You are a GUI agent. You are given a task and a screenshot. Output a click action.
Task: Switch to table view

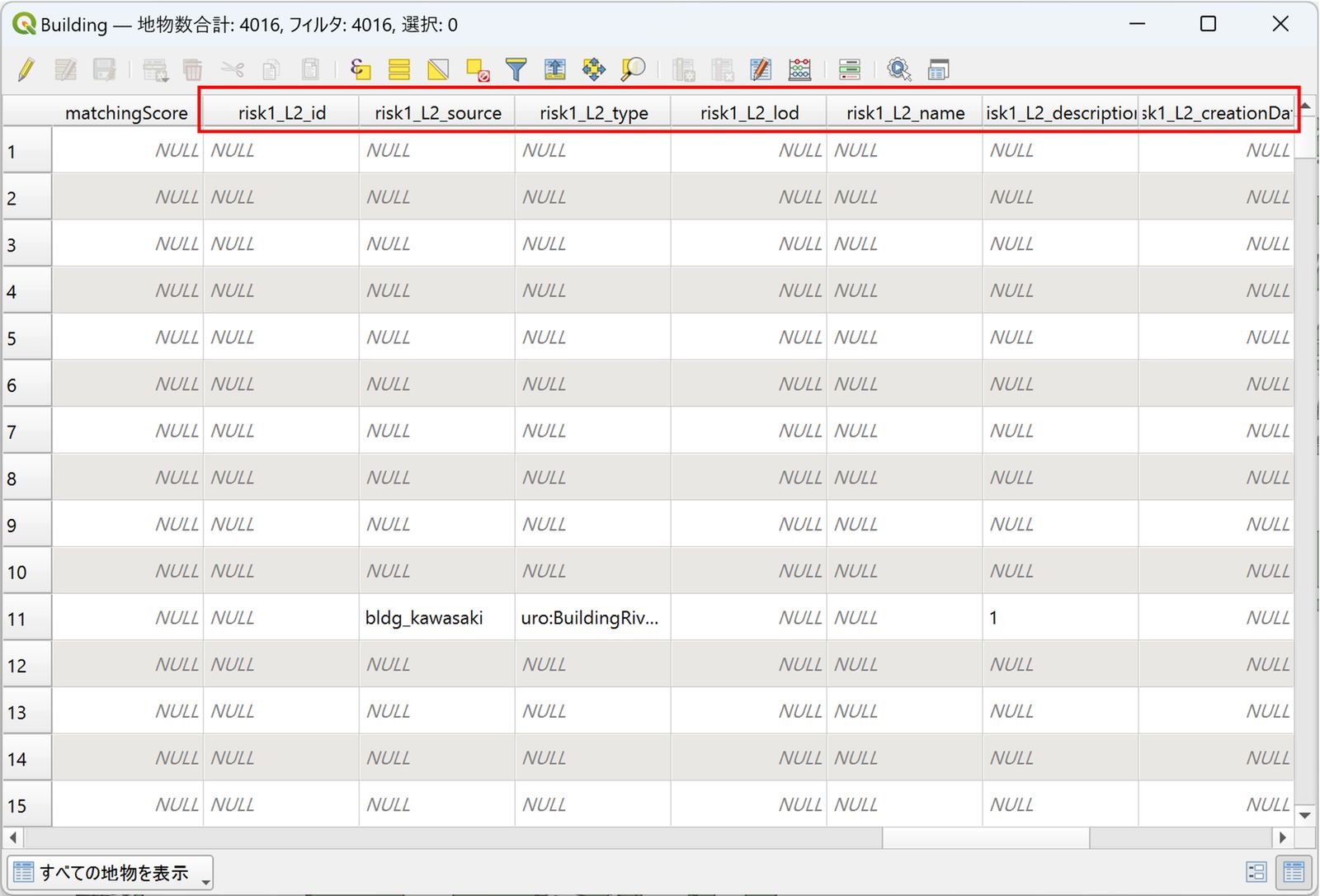tap(1294, 872)
